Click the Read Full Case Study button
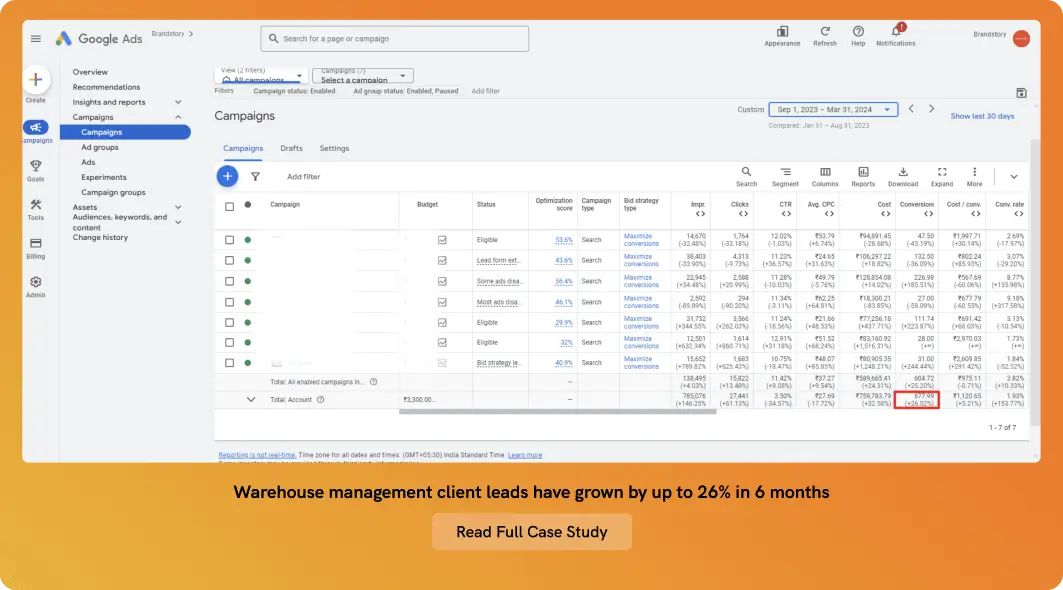The image size is (1063, 590). tap(532, 532)
